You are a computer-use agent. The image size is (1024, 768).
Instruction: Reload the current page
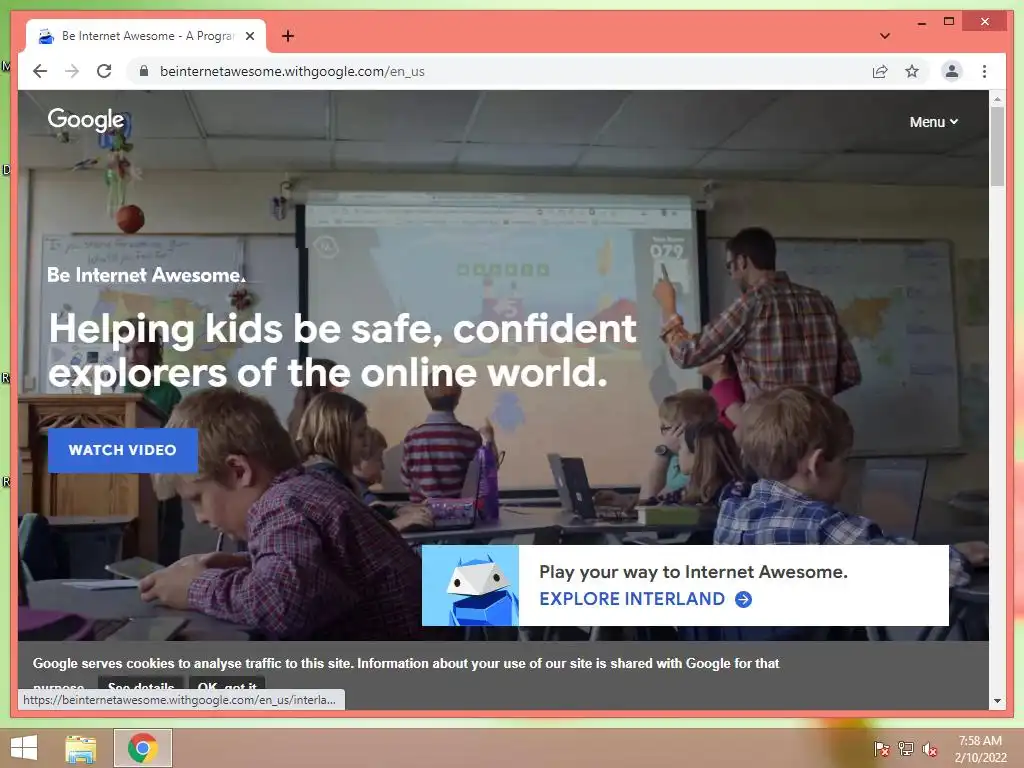click(x=104, y=71)
